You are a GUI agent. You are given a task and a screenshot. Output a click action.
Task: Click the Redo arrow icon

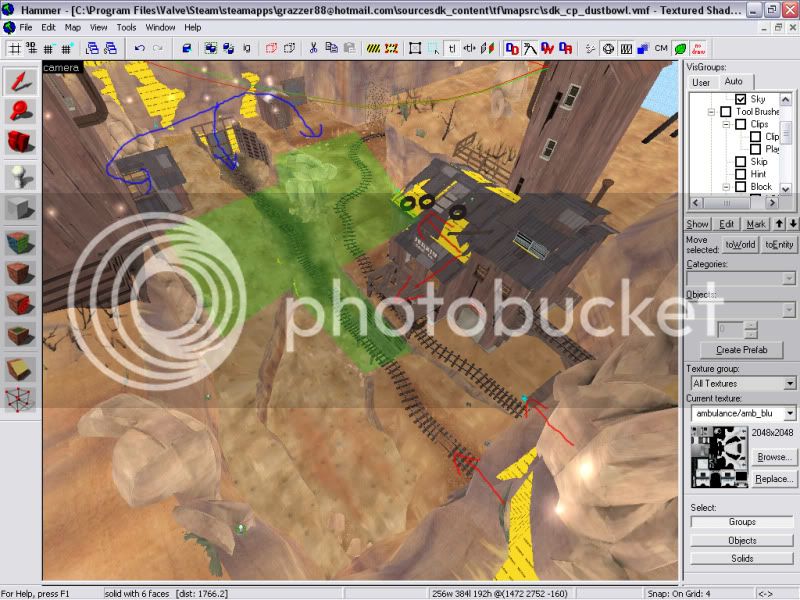(158, 48)
